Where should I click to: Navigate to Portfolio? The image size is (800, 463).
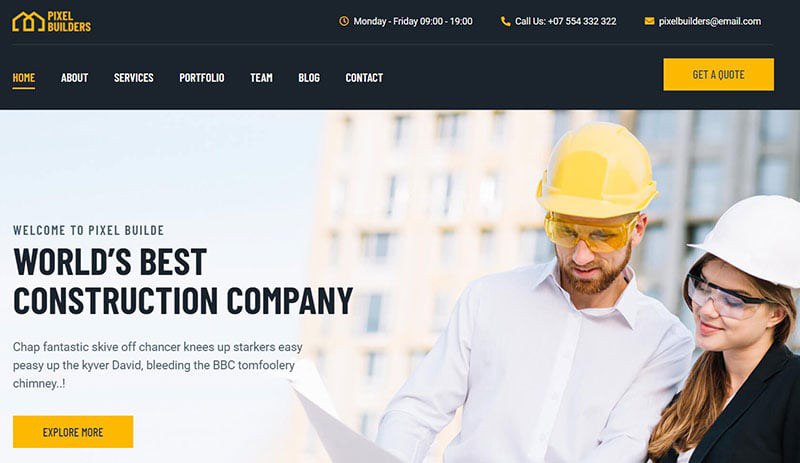tap(202, 78)
